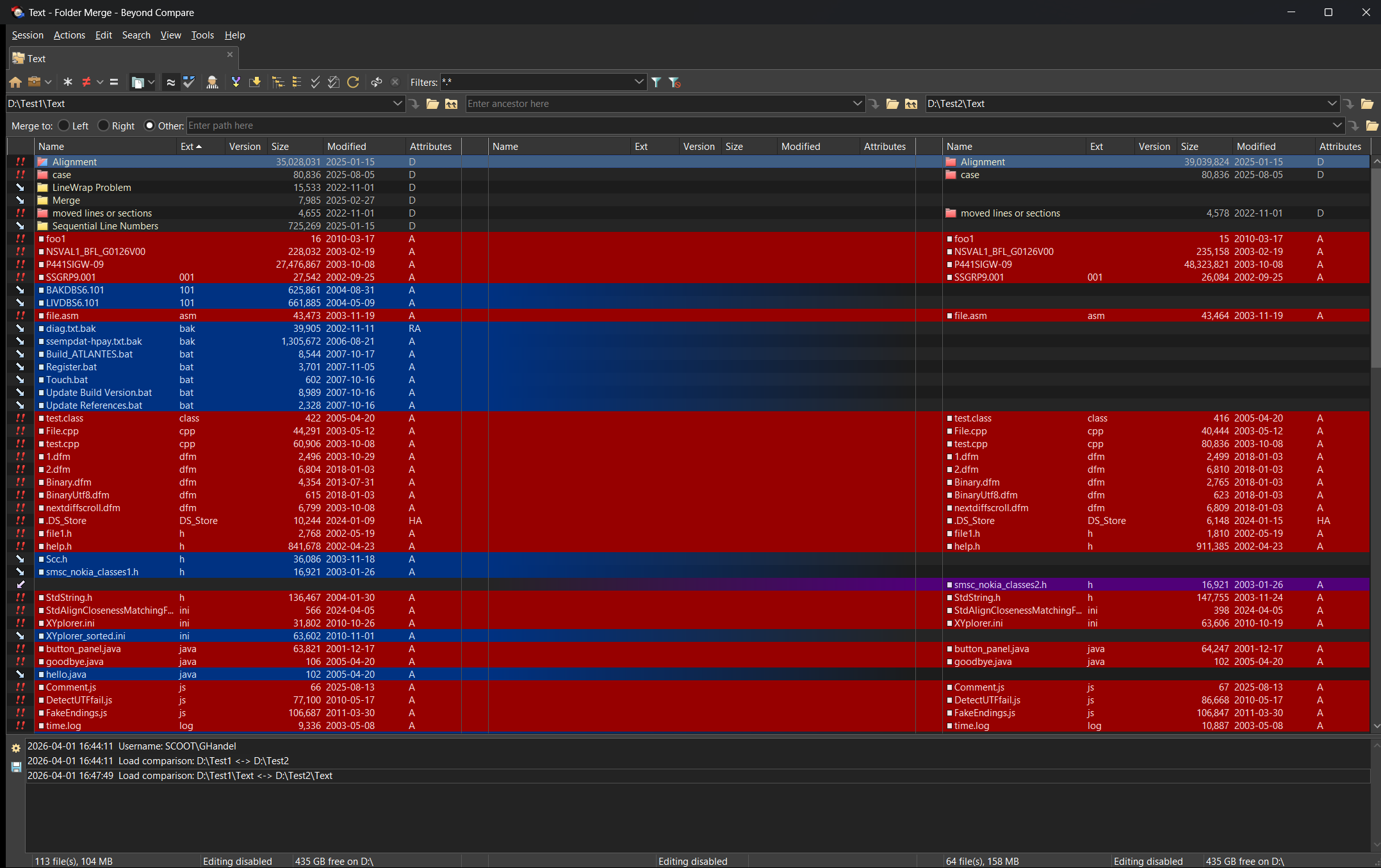The height and width of the screenshot is (868, 1381).
Task: Click the folder structure display icon
Action: point(137,82)
